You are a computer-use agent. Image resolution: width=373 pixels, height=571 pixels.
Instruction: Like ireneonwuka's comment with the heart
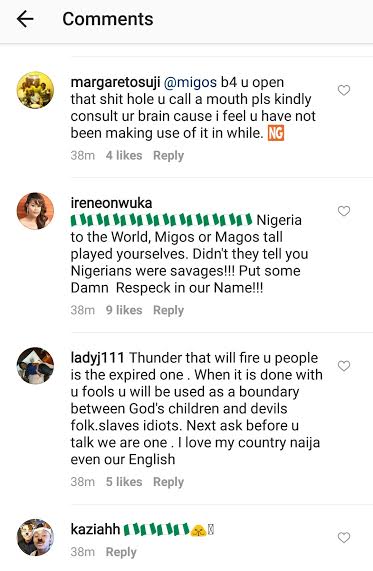pyautogui.click(x=343, y=211)
